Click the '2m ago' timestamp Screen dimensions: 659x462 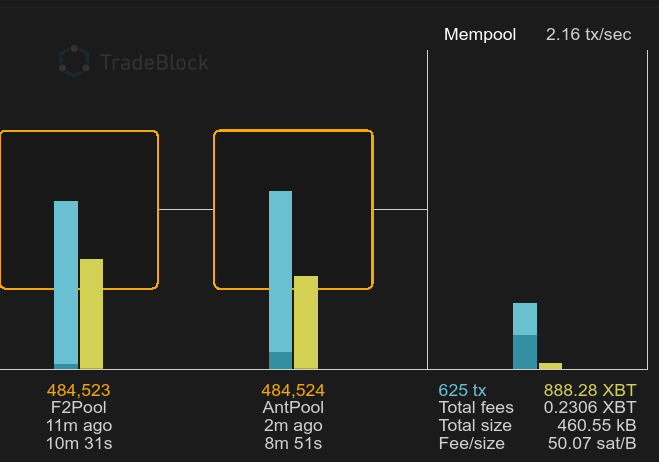pos(293,426)
